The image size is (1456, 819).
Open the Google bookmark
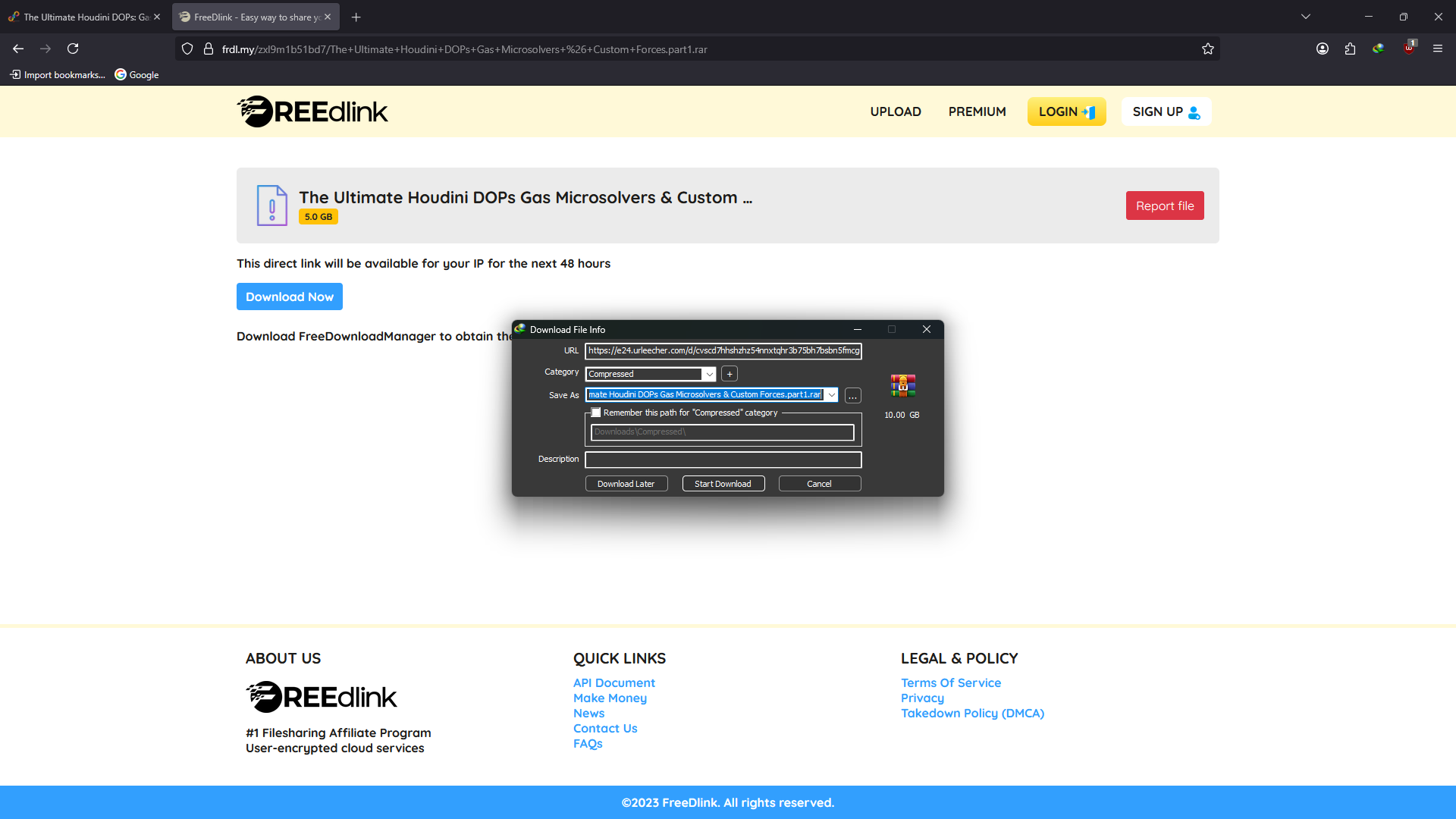click(136, 74)
